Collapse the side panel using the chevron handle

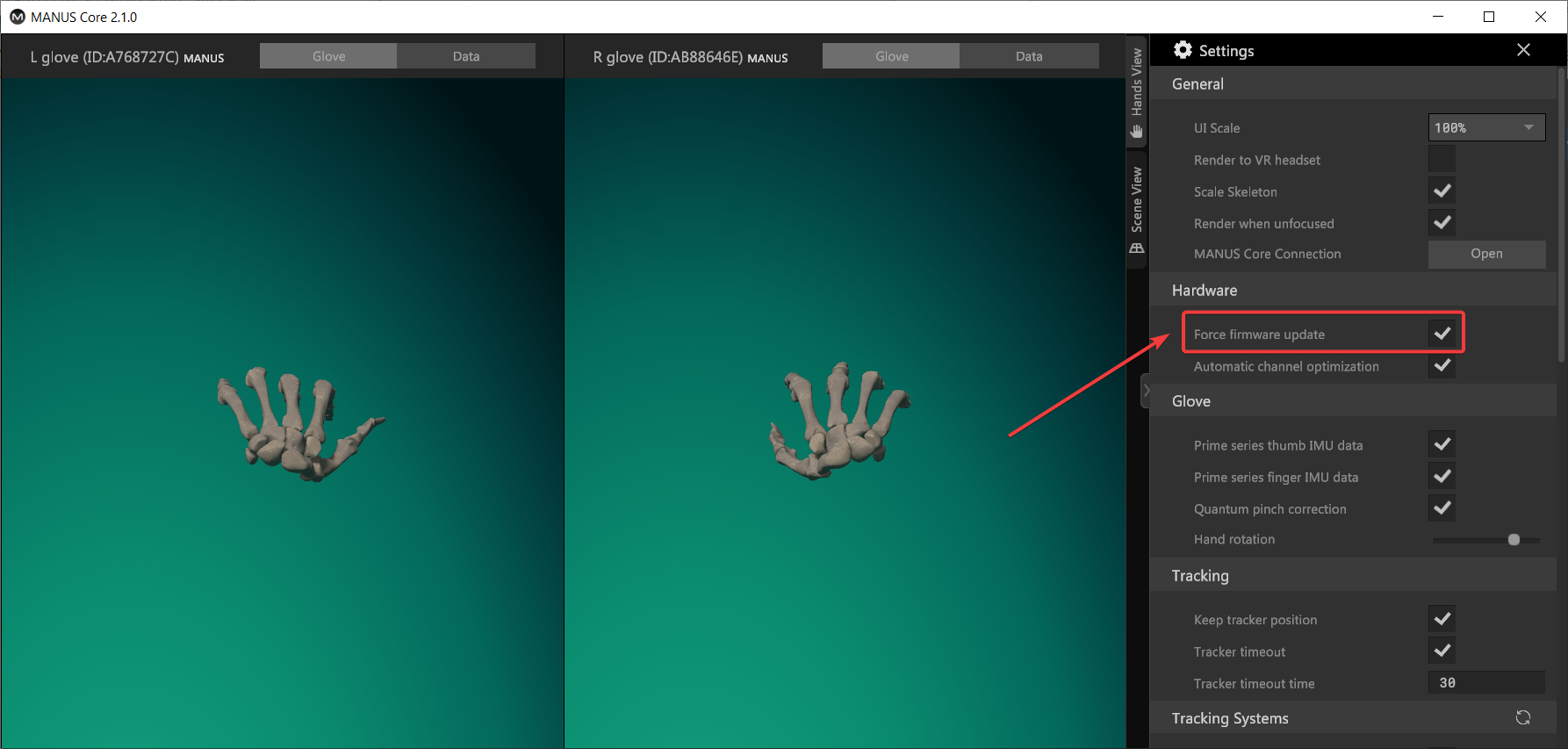1146,391
